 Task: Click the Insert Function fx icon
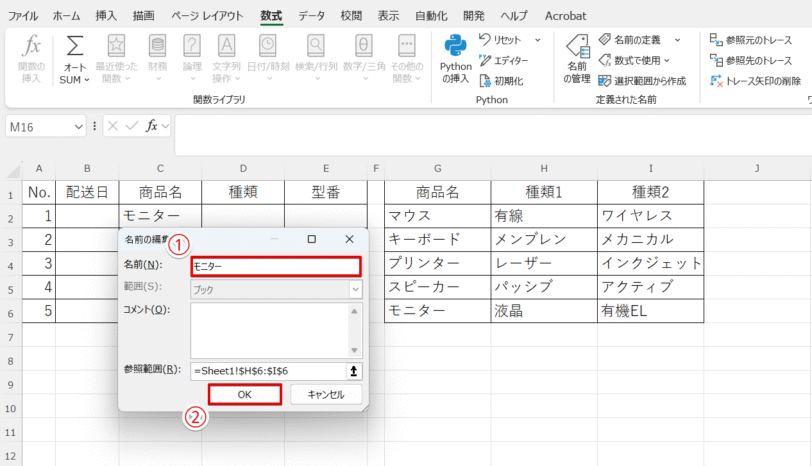coord(32,47)
